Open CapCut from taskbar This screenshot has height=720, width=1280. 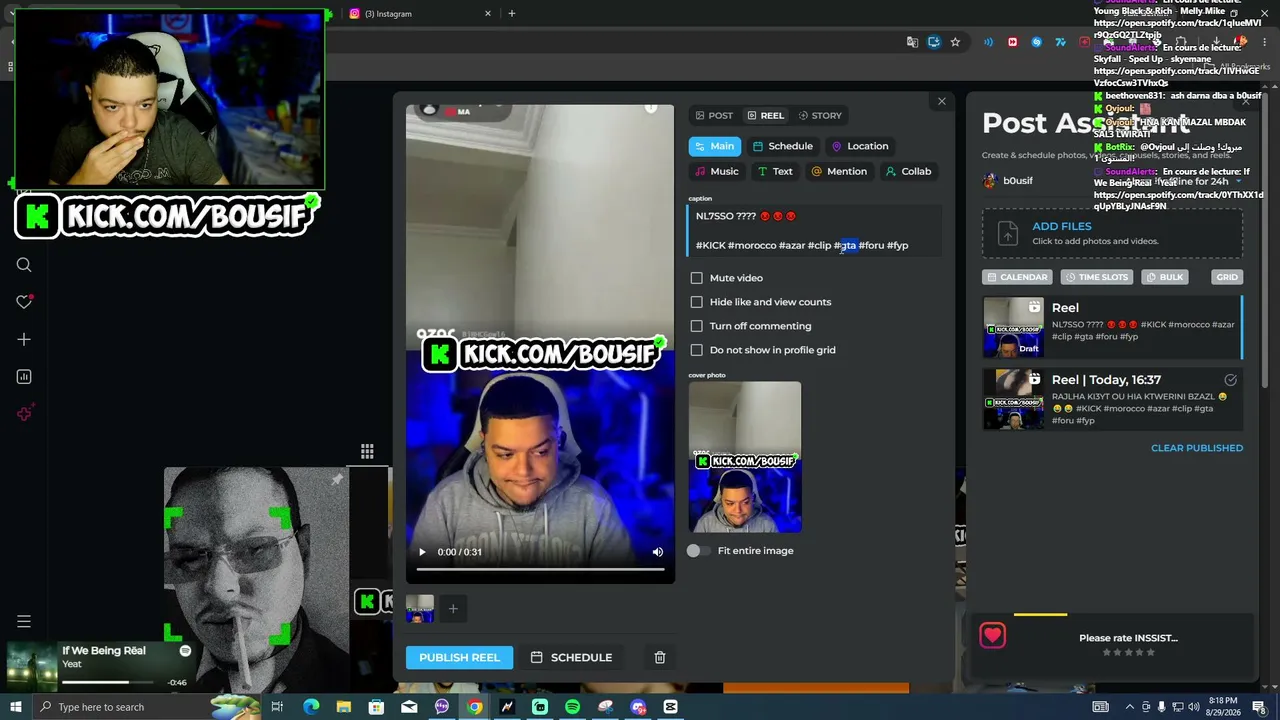click(x=670, y=707)
